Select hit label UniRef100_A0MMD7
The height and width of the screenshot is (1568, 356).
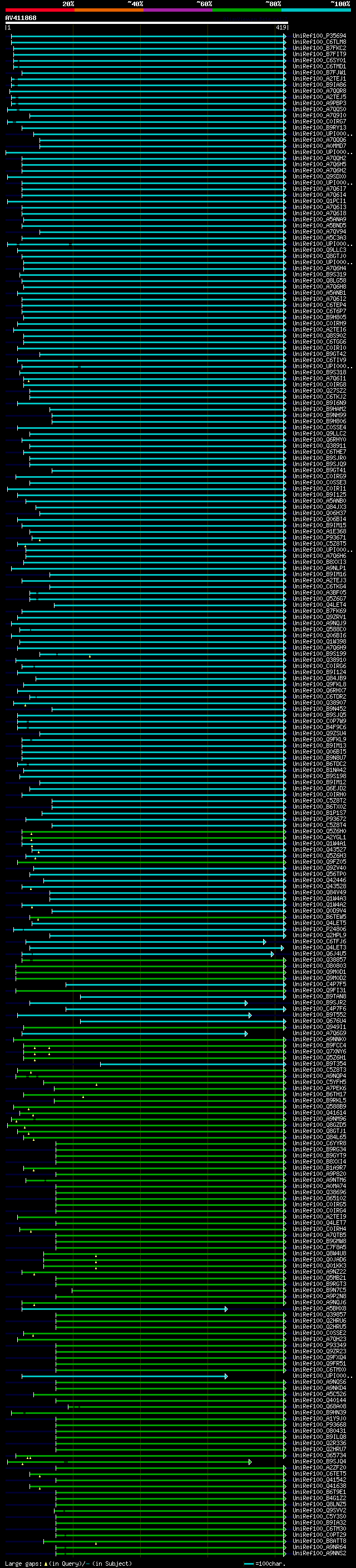point(319,146)
